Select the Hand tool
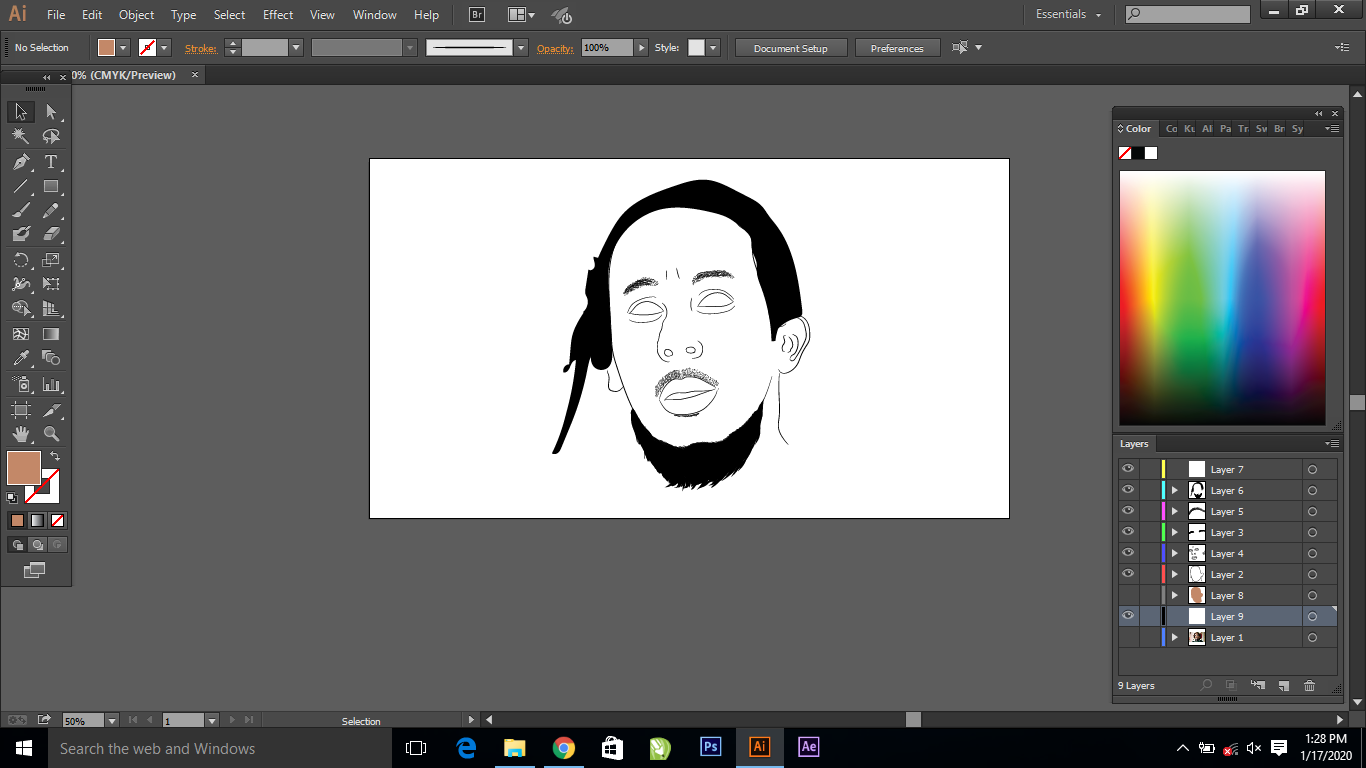The image size is (1366, 768). pos(21,434)
